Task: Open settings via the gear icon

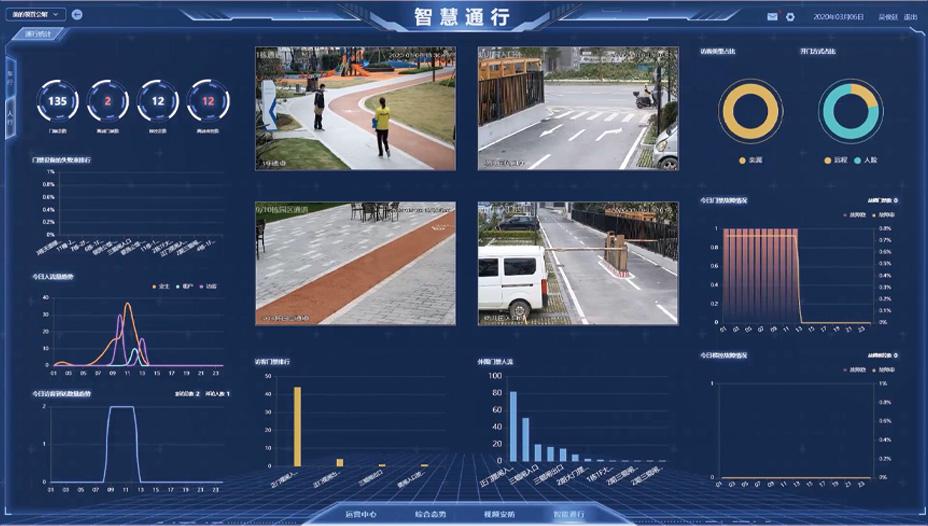Action: pyautogui.click(x=790, y=17)
